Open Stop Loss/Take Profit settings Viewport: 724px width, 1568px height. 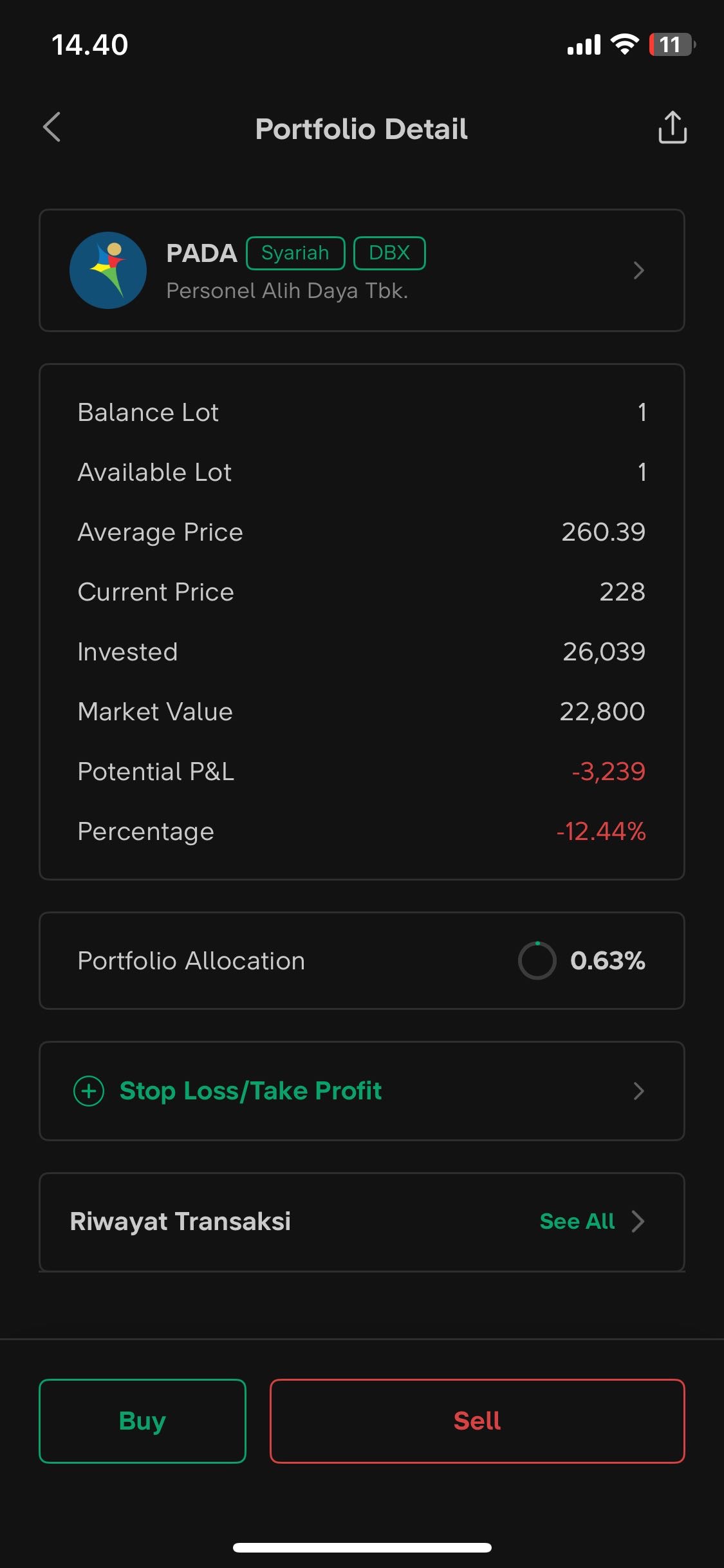pyautogui.click(x=250, y=1091)
